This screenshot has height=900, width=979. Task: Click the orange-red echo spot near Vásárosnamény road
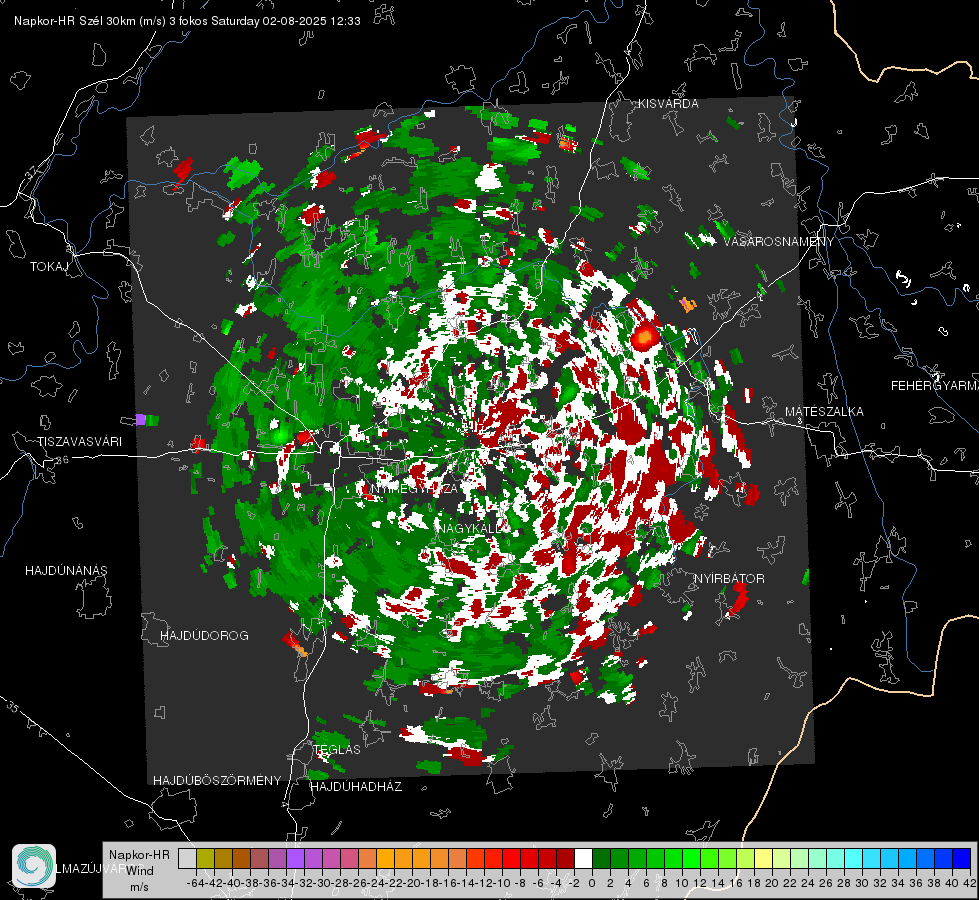point(644,338)
